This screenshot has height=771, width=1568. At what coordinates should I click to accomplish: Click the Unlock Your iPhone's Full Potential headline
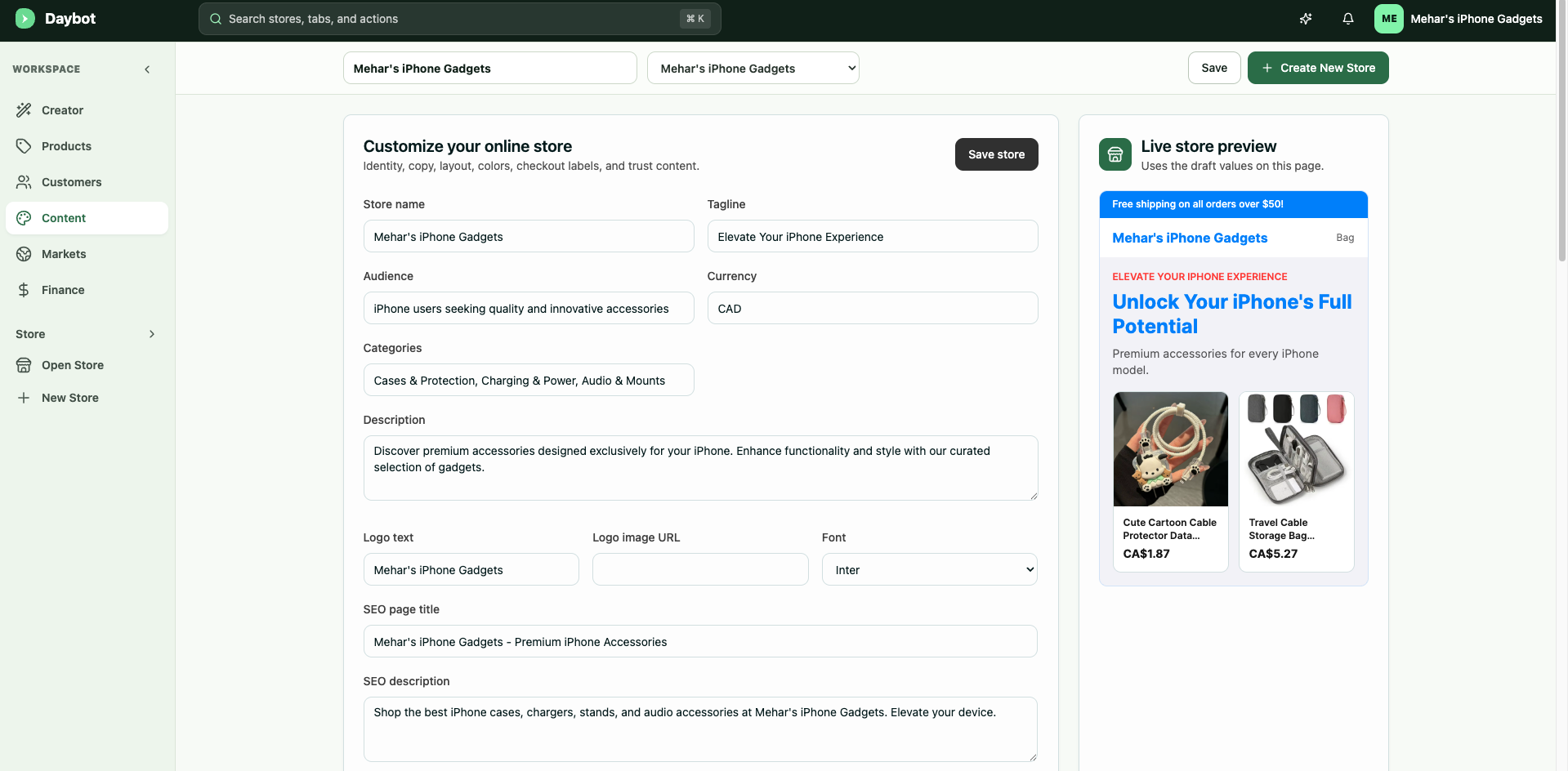[x=1232, y=314]
